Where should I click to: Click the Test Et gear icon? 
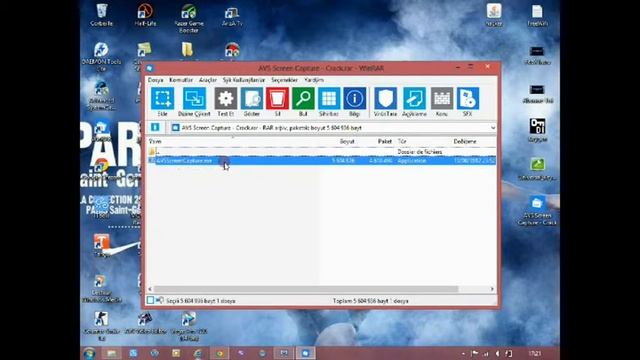coord(226,98)
